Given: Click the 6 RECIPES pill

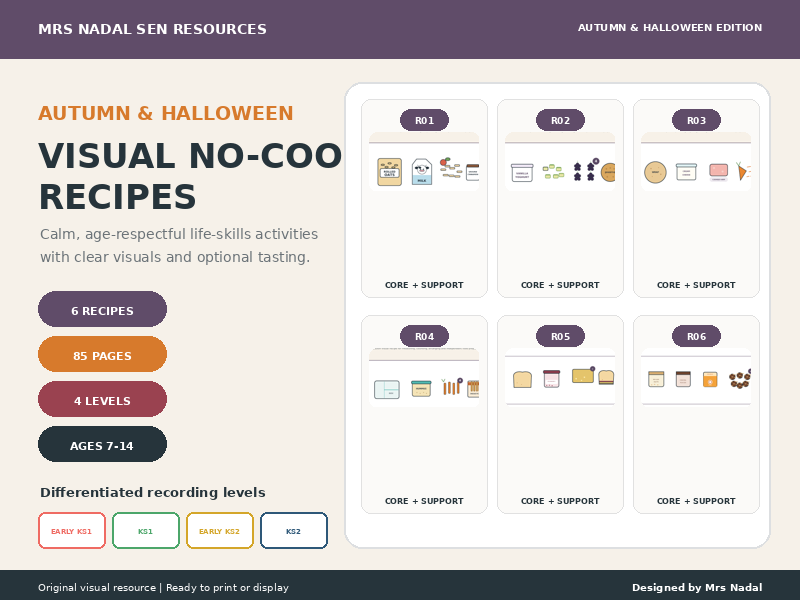Looking at the screenshot, I should pyautogui.click(x=103, y=309).
